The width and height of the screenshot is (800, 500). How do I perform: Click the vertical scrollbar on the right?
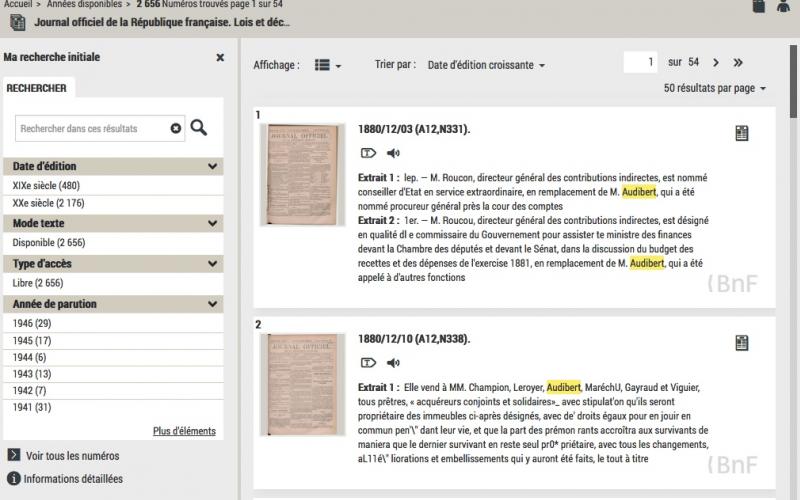pos(793,82)
